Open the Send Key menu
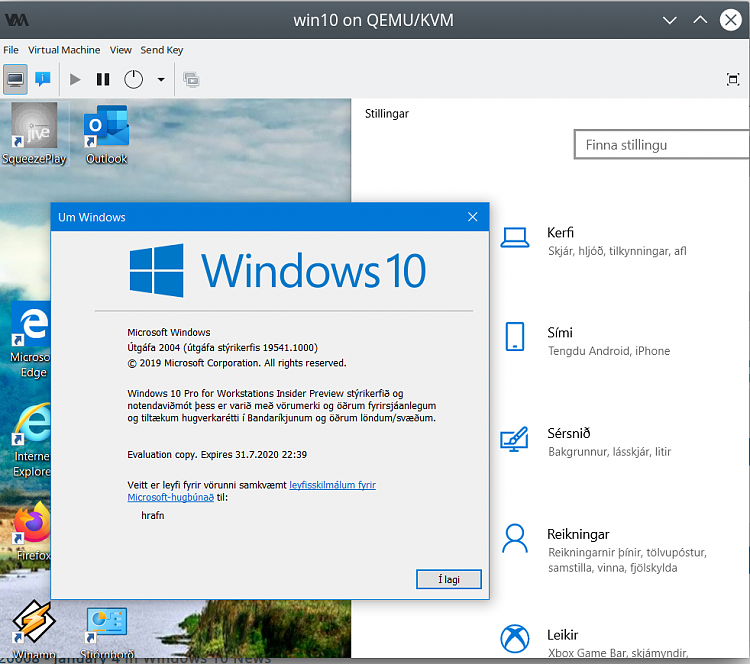The image size is (750, 664). click(x=162, y=50)
